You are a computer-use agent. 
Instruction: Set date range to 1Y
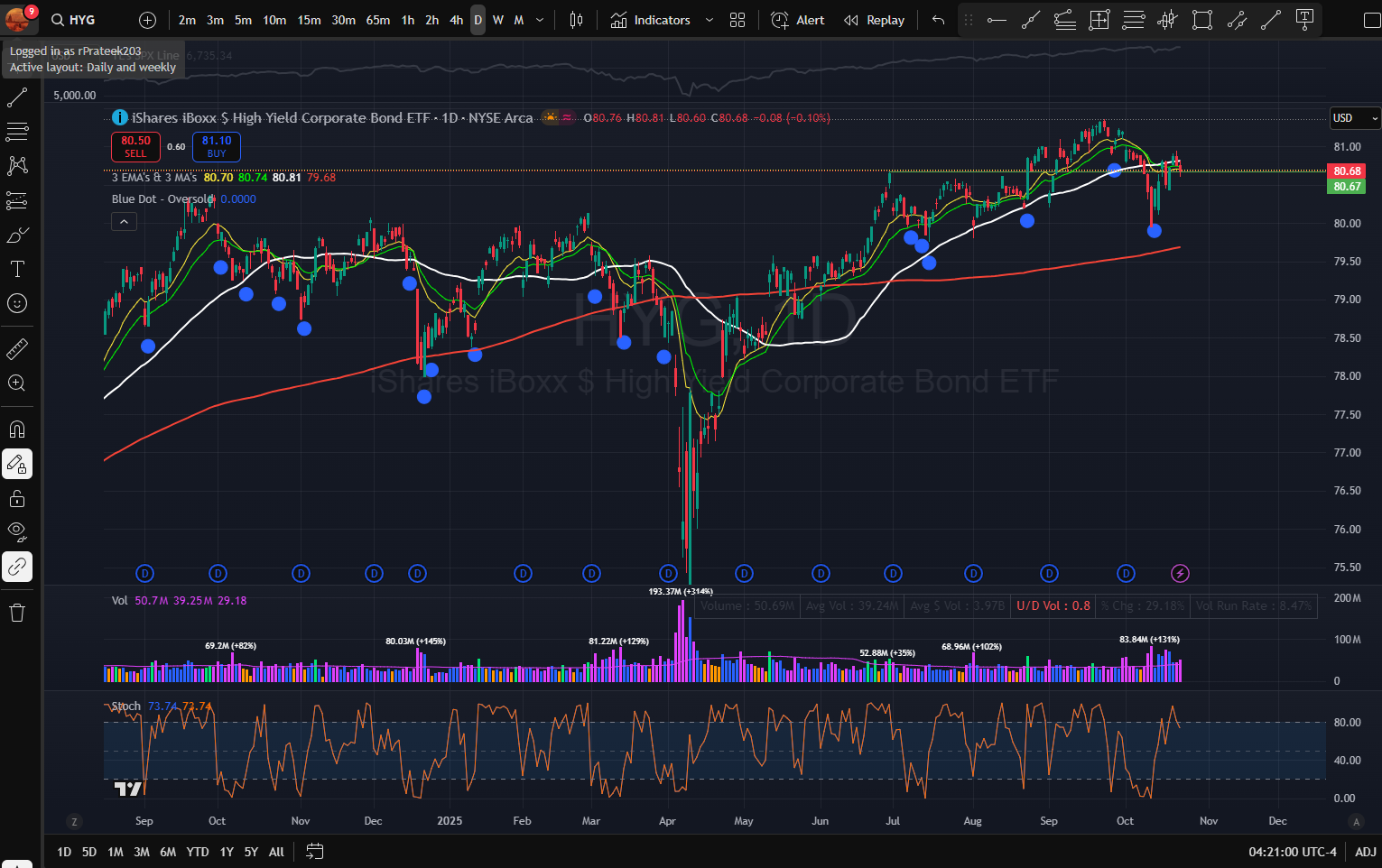tap(227, 852)
